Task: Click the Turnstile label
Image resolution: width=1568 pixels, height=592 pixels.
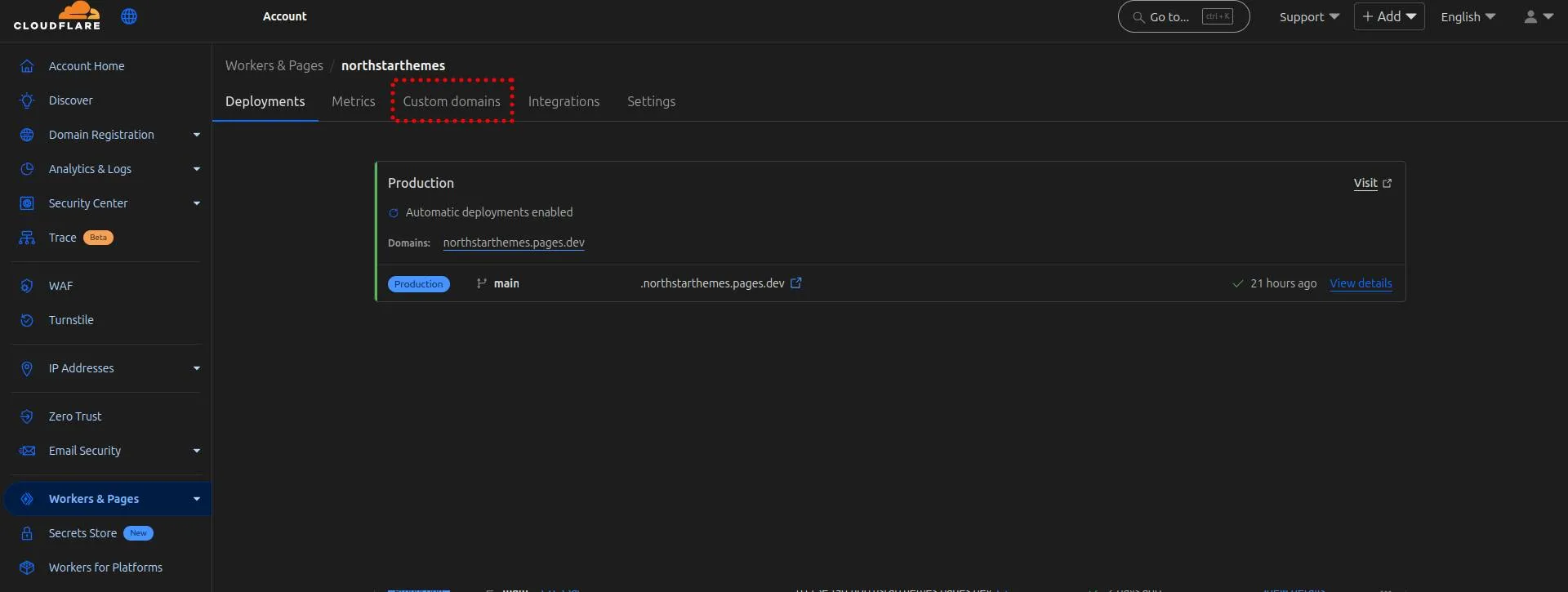Action: click(x=71, y=320)
